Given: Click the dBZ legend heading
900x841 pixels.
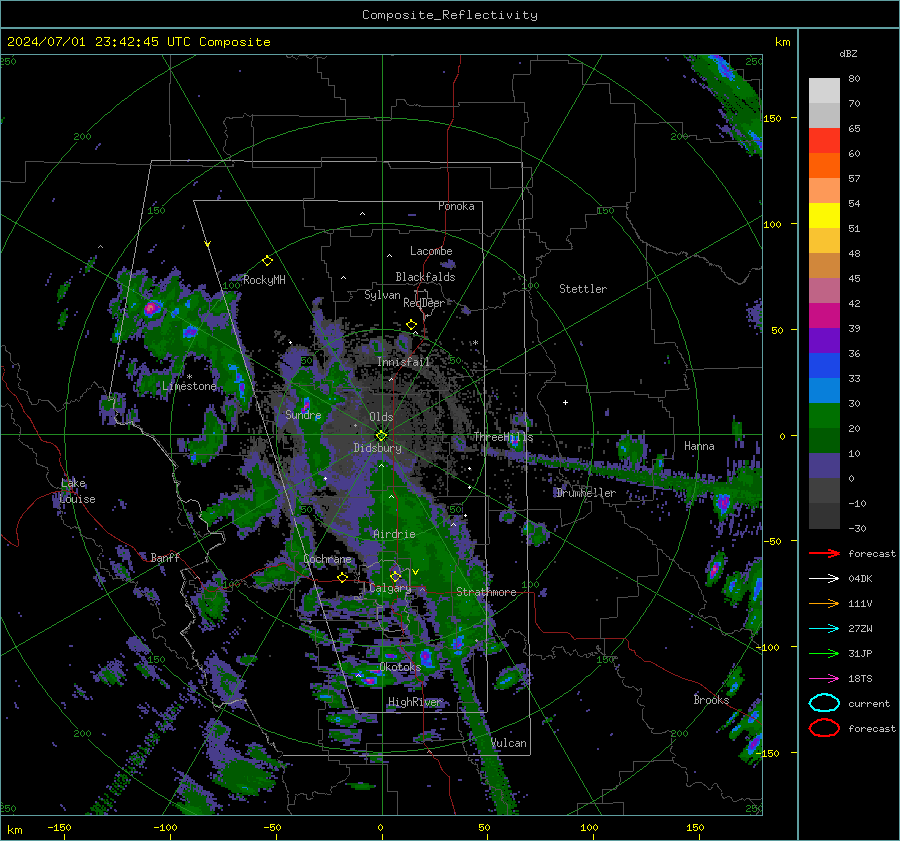Looking at the screenshot, I should [x=848, y=53].
